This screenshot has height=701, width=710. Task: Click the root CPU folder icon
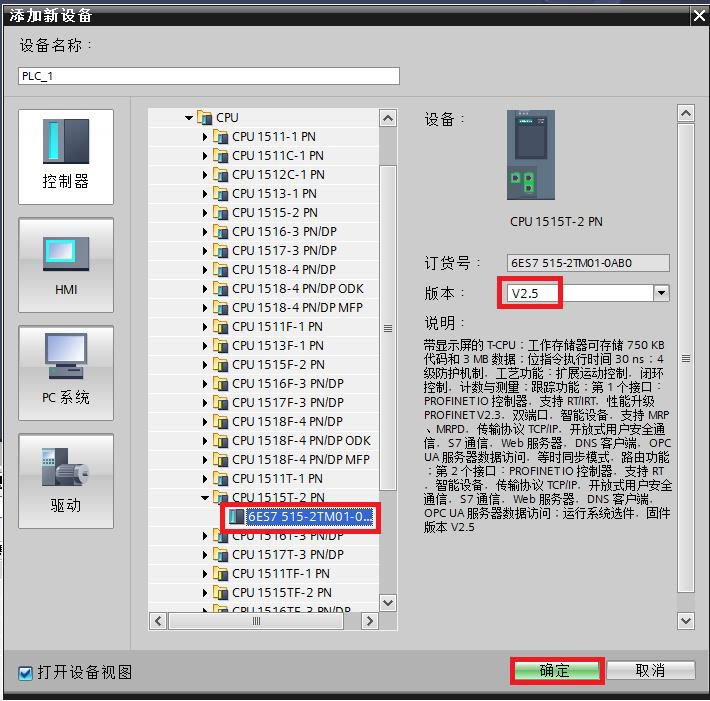205,117
